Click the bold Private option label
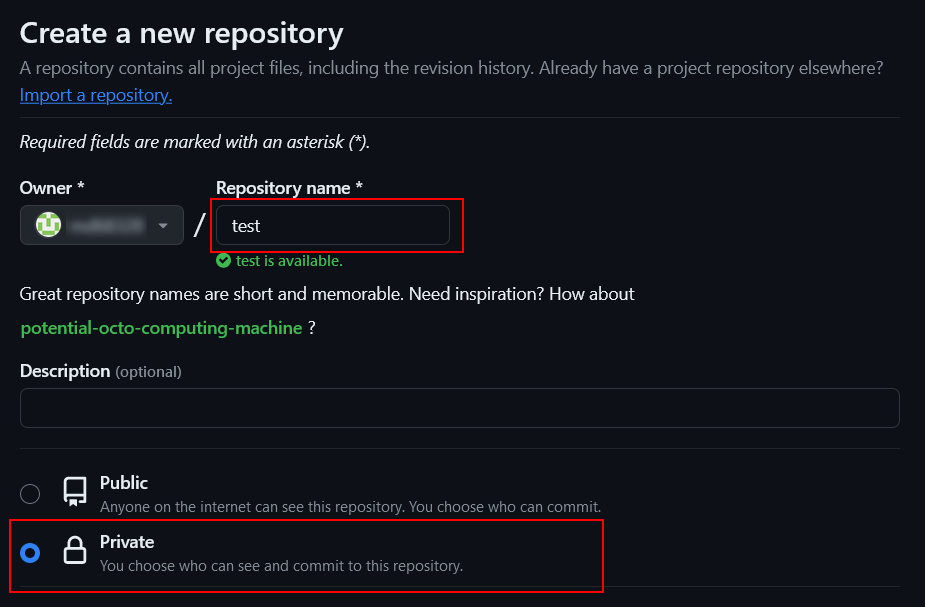This screenshot has width=925, height=607. (x=127, y=542)
